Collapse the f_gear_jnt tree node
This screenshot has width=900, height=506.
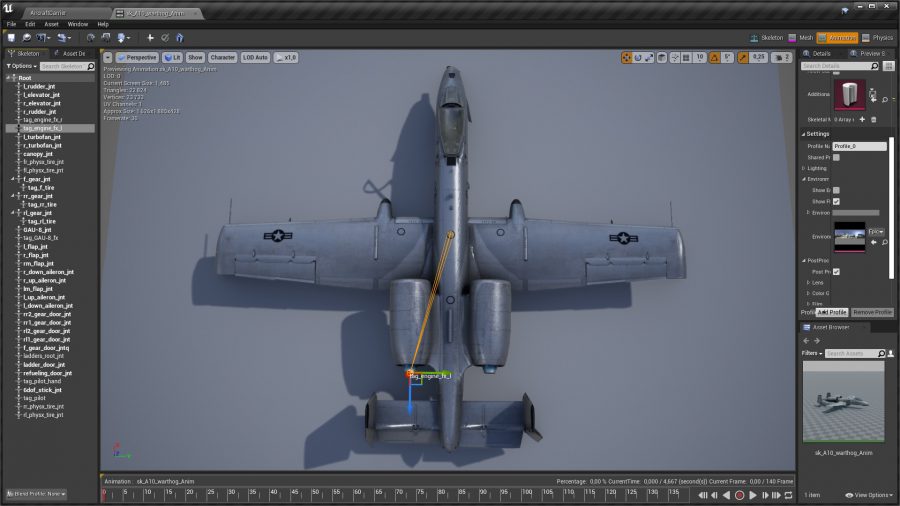13,179
